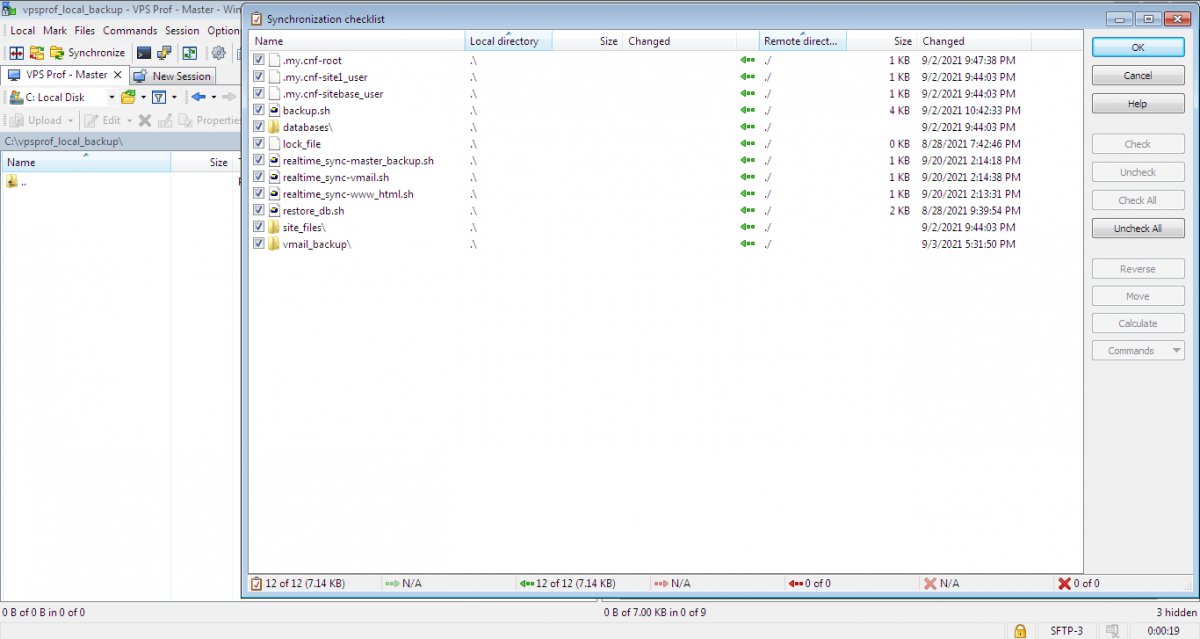
Task: Uncheck the backup.sh entry
Action: (257, 110)
